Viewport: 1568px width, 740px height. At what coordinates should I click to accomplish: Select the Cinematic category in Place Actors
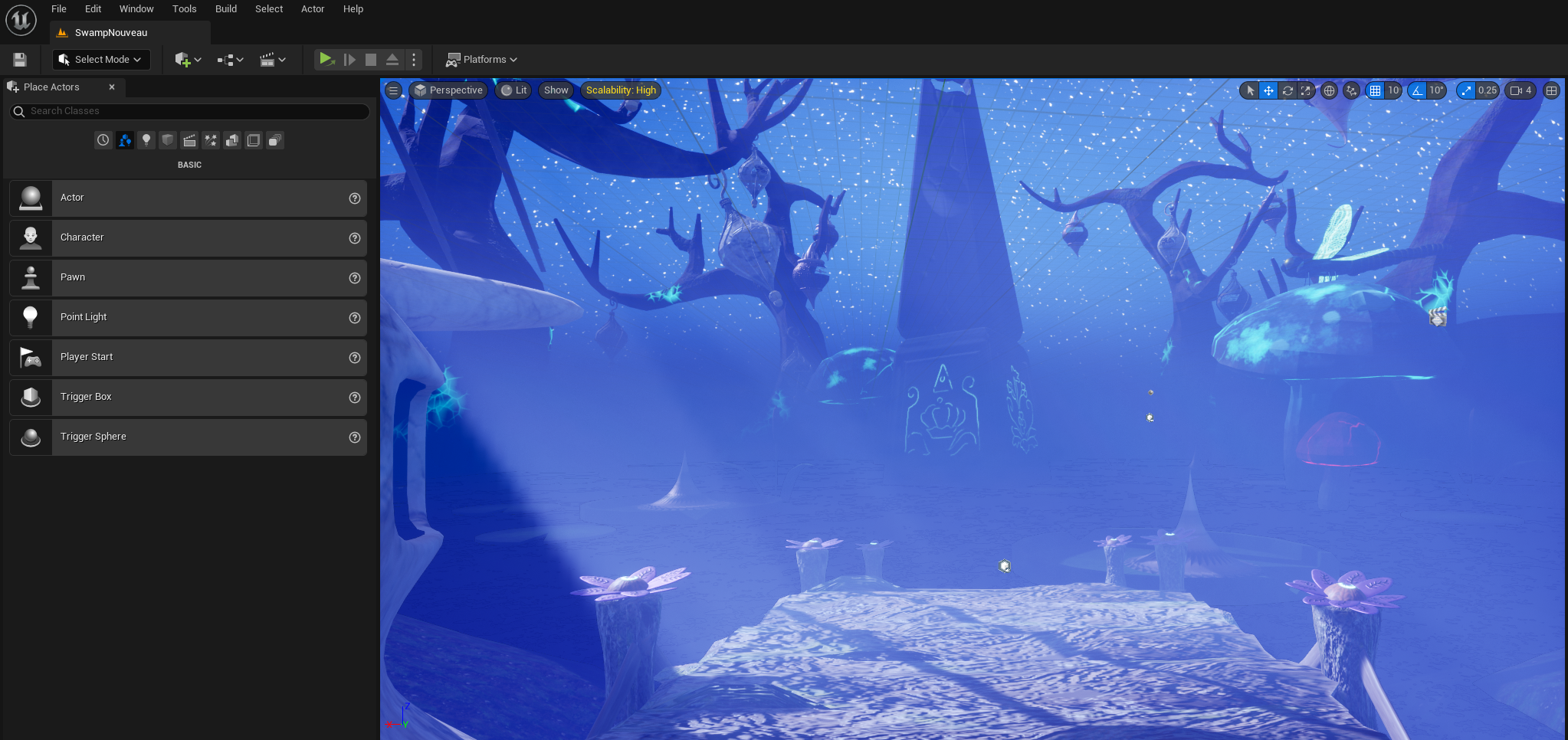tap(189, 140)
